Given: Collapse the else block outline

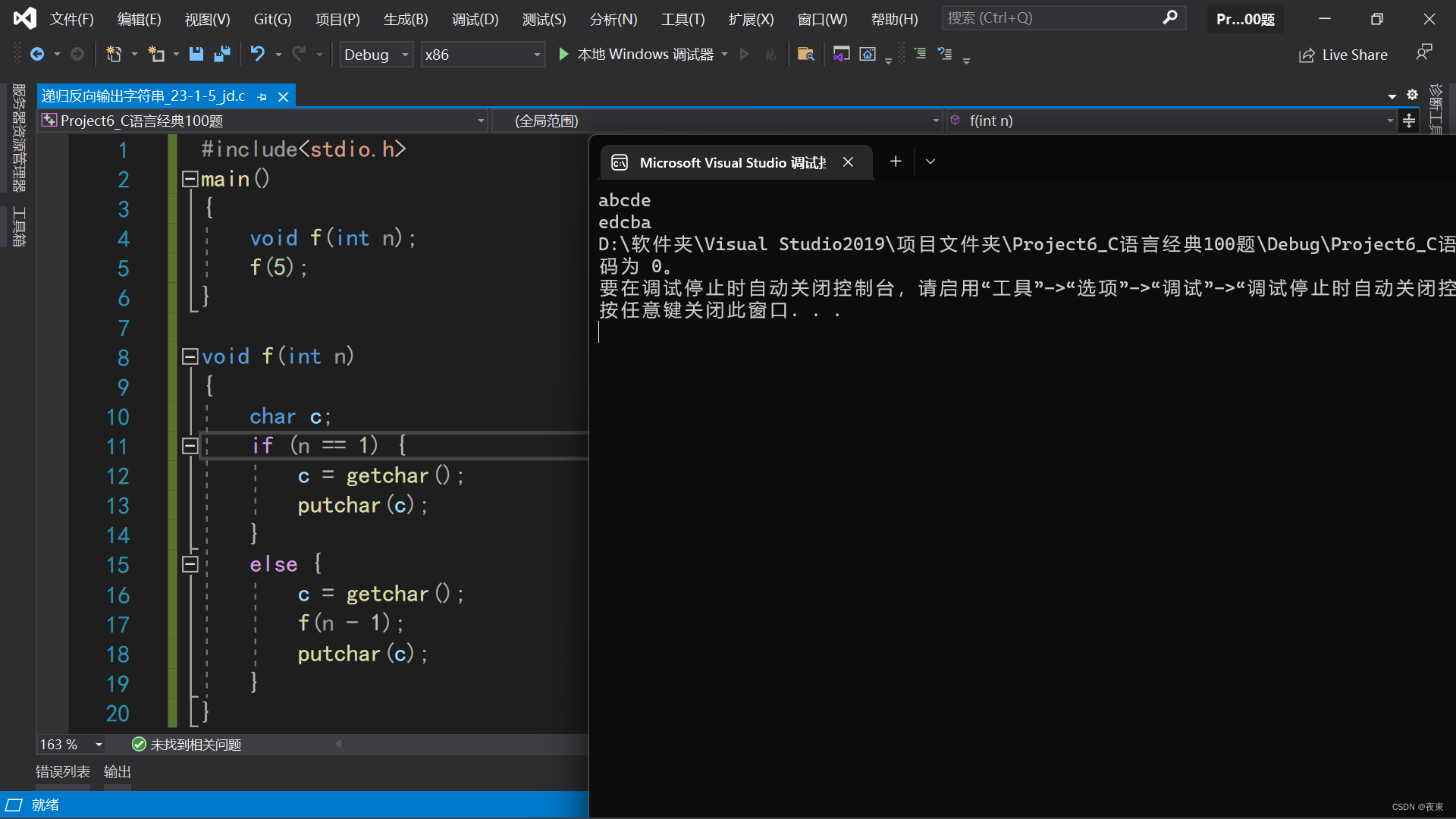Looking at the screenshot, I should [x=190, y=564].
